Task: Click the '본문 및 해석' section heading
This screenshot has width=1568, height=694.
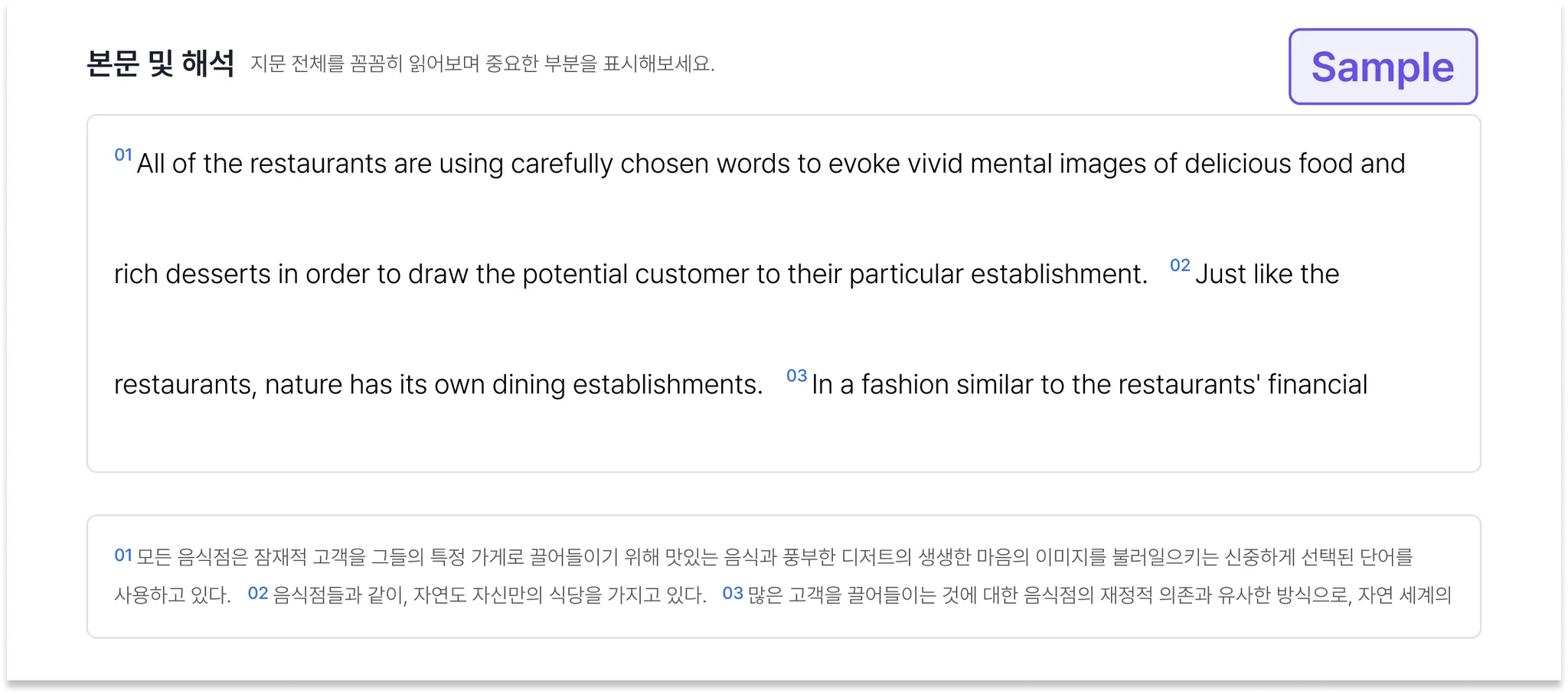Action: click(x=160, y=64)
